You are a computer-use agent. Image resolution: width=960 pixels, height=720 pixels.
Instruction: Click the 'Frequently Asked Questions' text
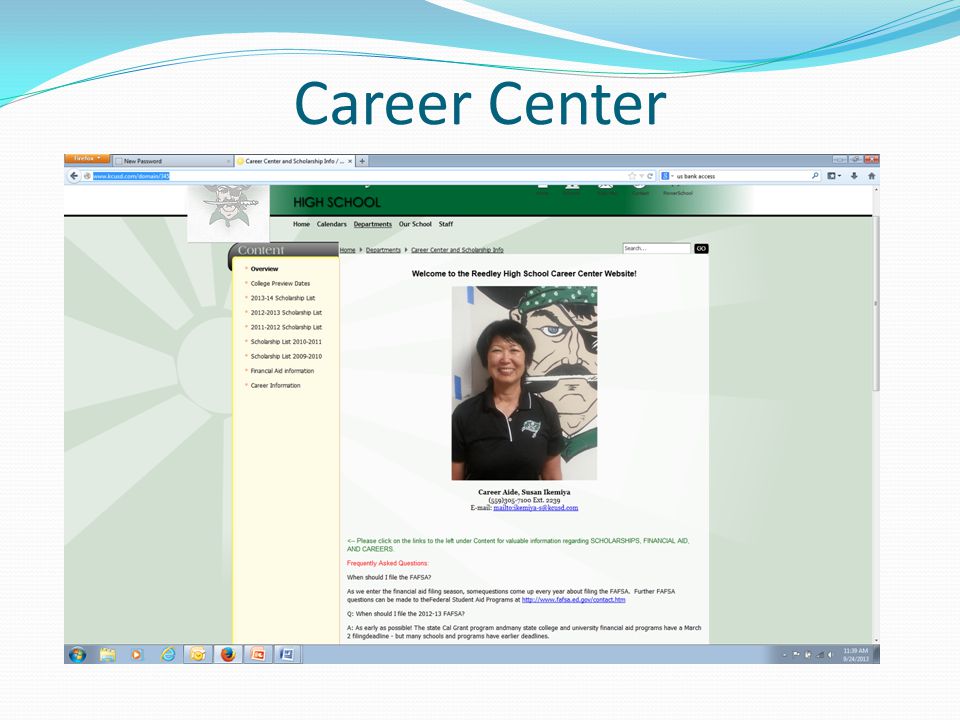tap(388, 563)
